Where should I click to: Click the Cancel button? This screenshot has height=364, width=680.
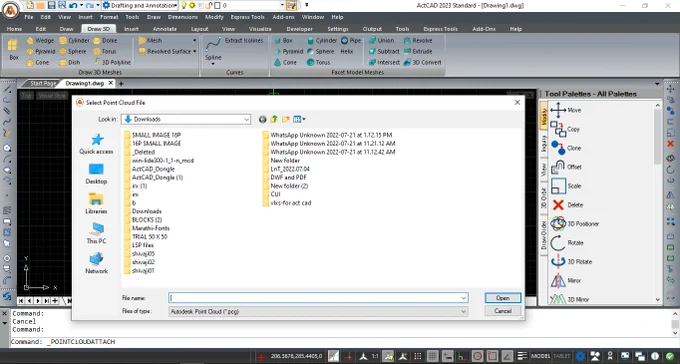[503, 311]
